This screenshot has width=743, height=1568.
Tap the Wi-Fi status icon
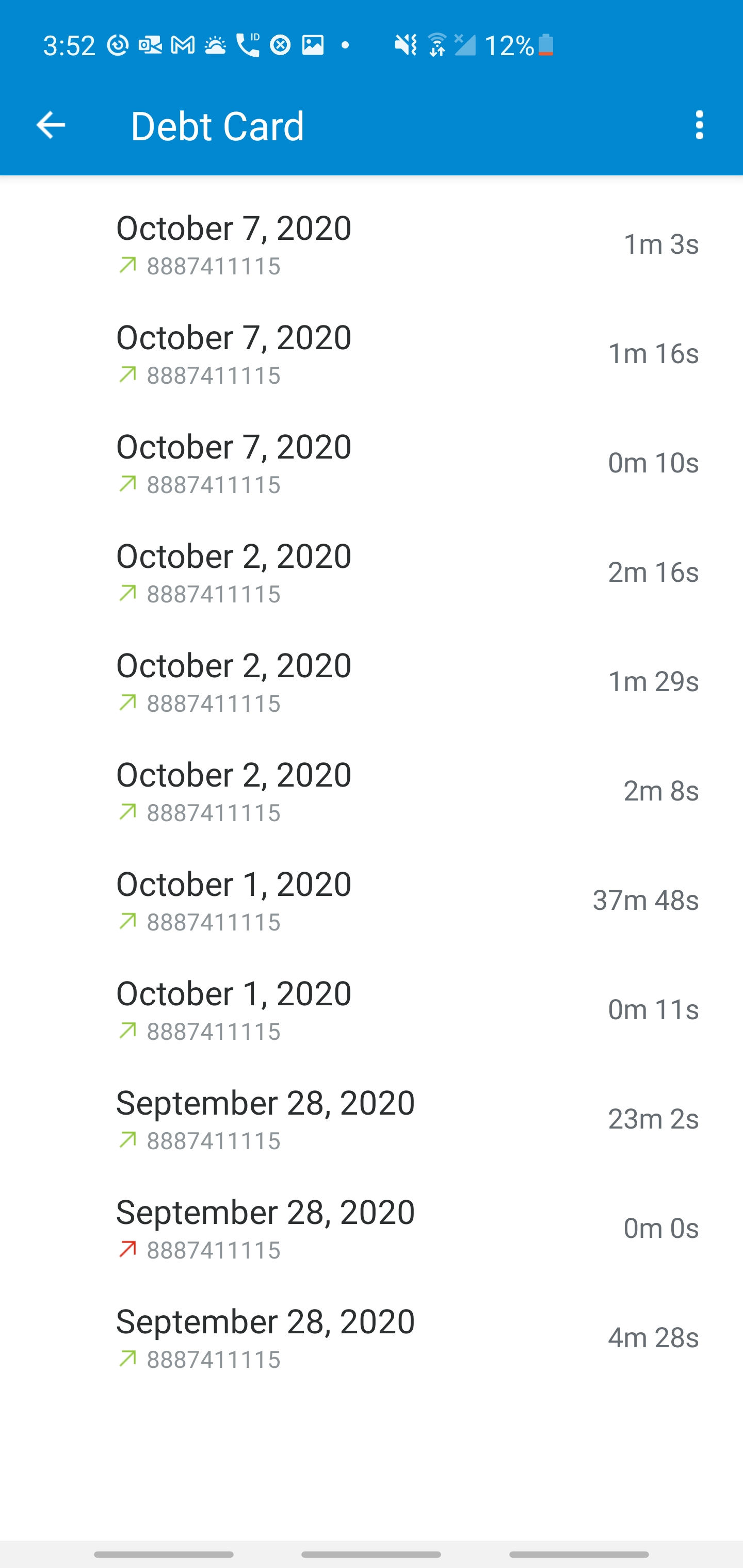437,45
